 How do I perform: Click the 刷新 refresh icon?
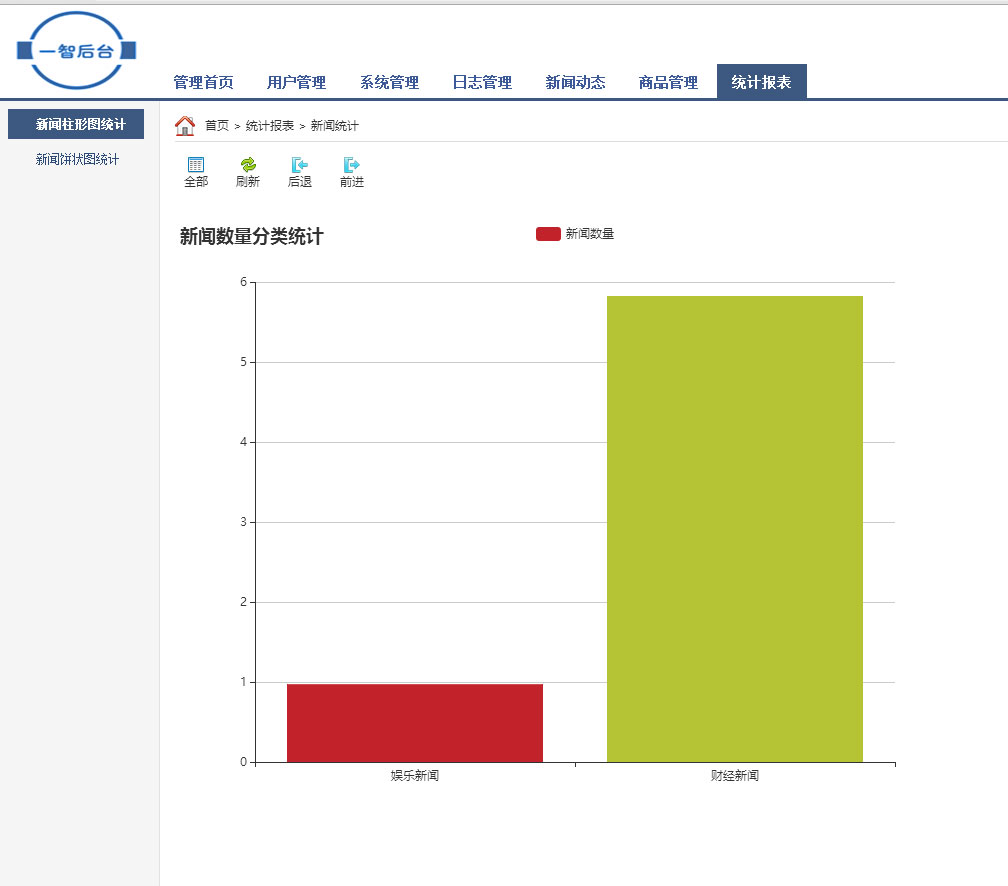[x=248, y=165]
